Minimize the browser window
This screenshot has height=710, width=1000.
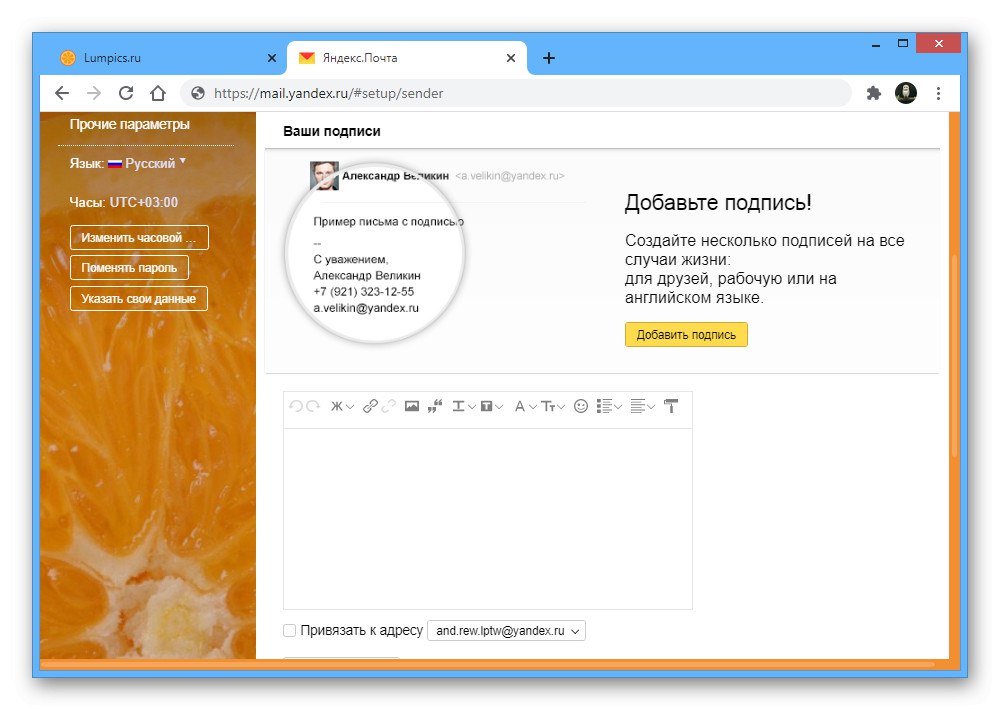coord(876,44)
